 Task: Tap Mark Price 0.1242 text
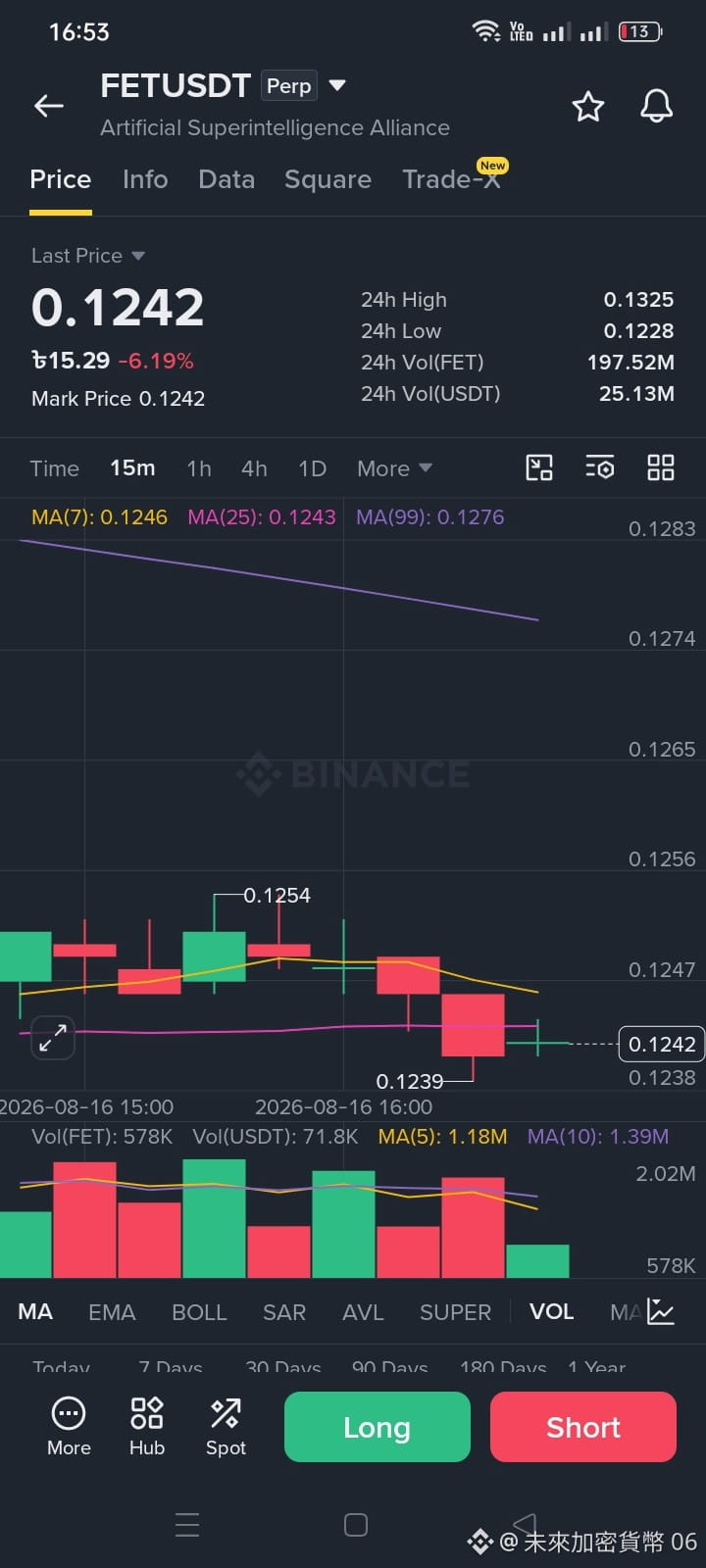coord(119,399)
